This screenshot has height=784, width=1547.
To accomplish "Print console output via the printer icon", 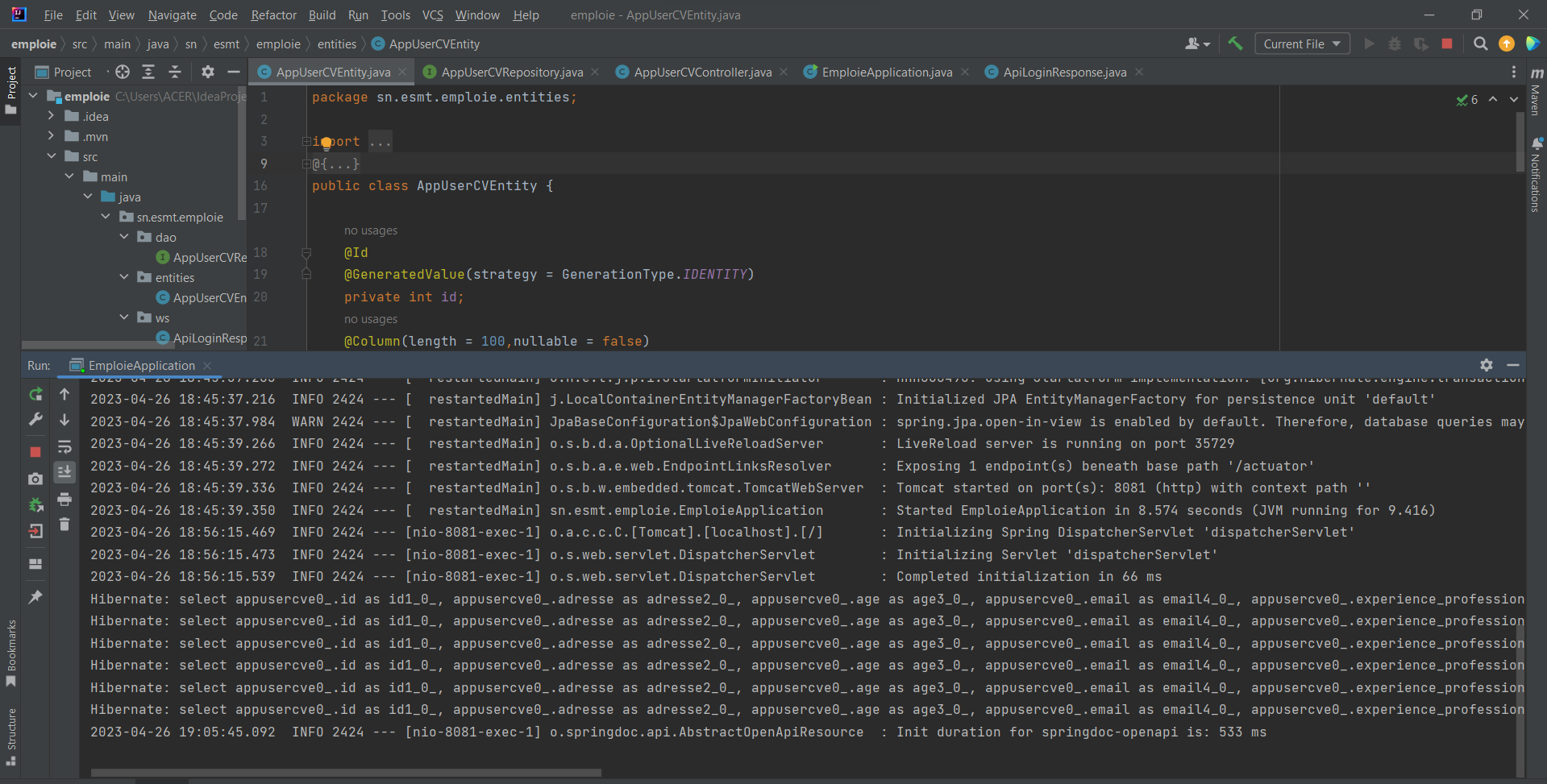I will click(x=64, y=500).
